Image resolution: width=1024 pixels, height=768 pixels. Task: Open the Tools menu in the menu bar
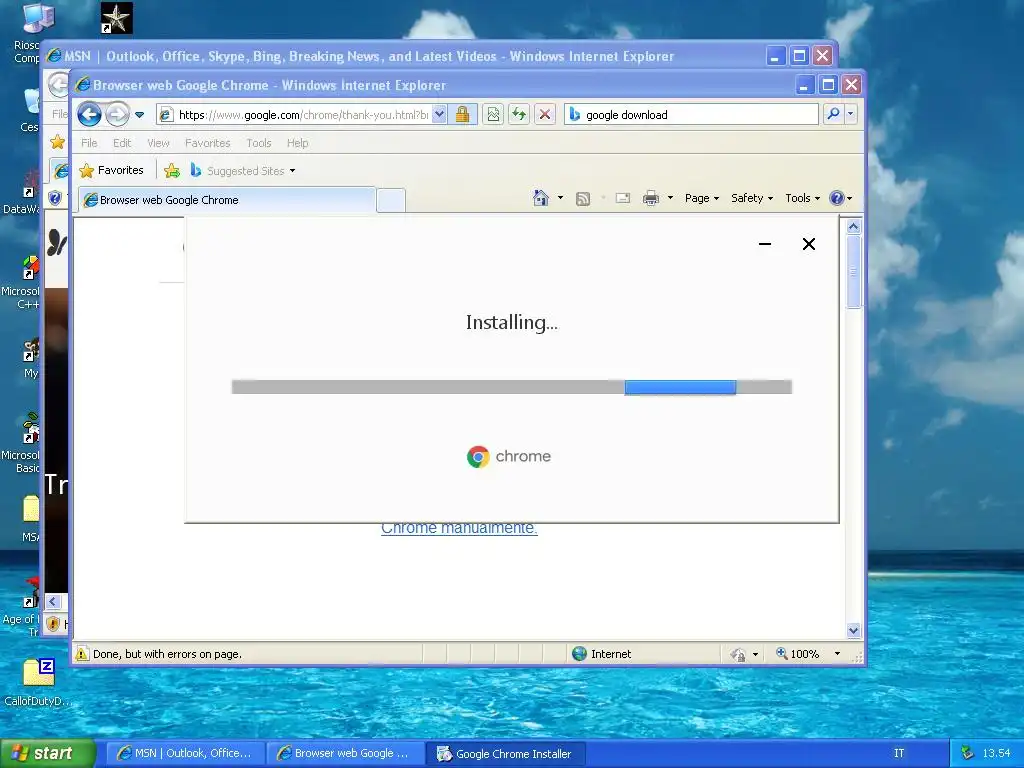pos(259,143)
